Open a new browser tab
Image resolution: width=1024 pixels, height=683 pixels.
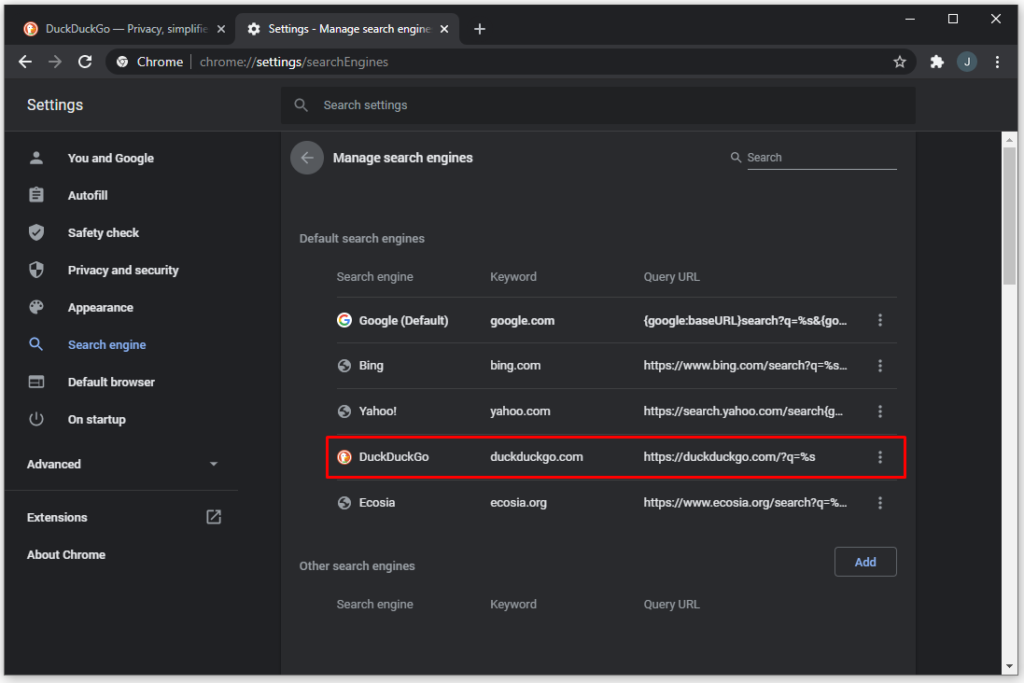479,28
